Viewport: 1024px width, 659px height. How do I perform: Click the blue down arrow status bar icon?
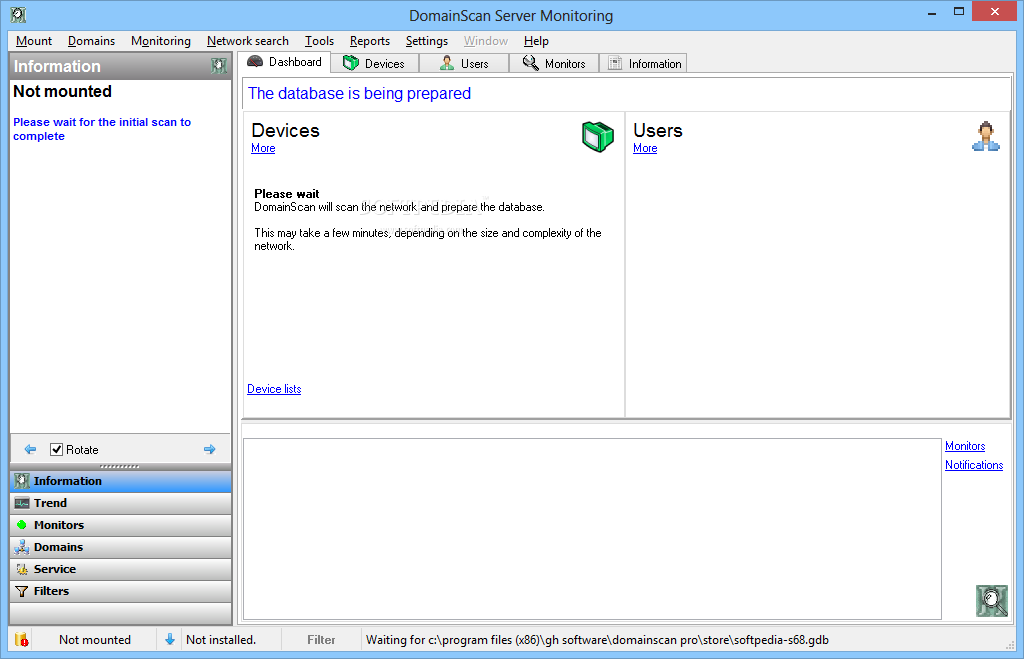click(x=170, y=639)
